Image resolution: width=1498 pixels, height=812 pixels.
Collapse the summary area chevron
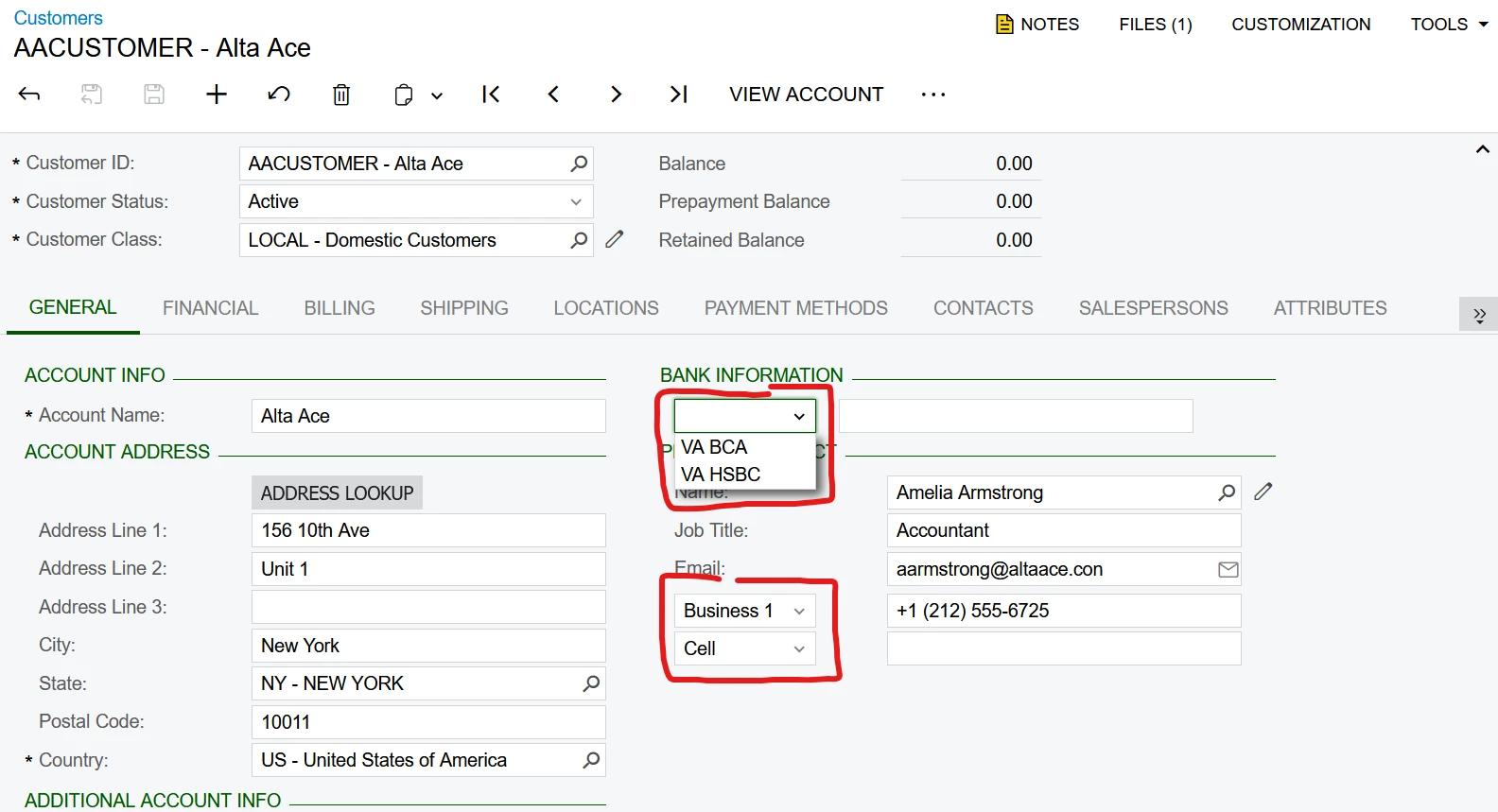coord(1482,149)
